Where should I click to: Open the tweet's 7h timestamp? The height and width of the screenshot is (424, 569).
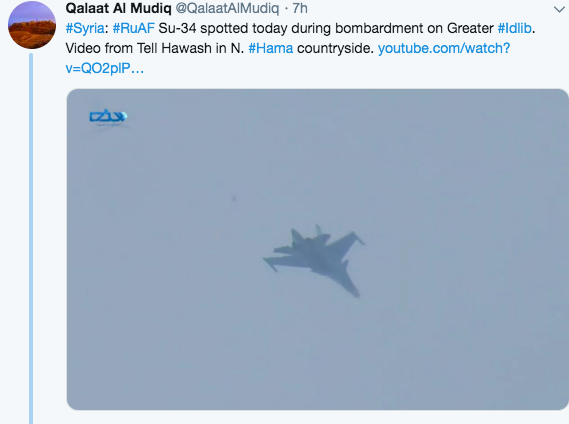pyautogui.click(x=300, y=8)
